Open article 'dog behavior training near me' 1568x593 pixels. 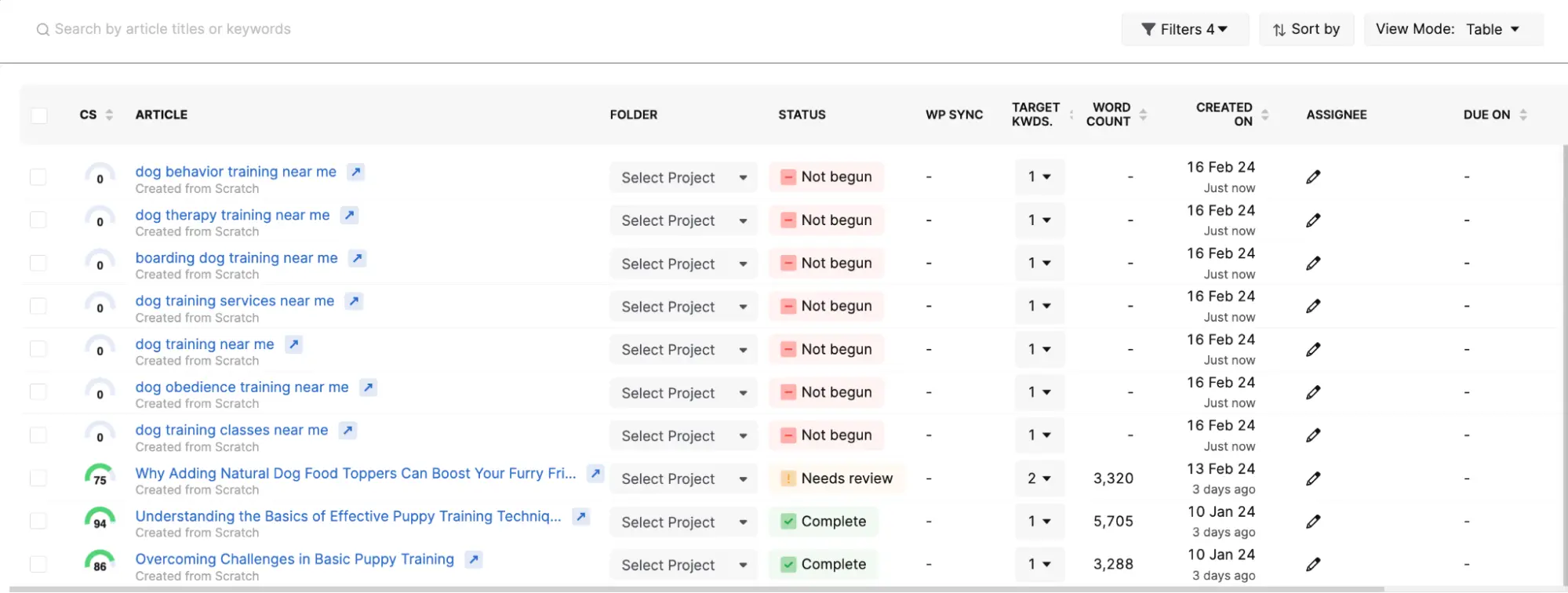pyautogui.click(x=235, y=171)
